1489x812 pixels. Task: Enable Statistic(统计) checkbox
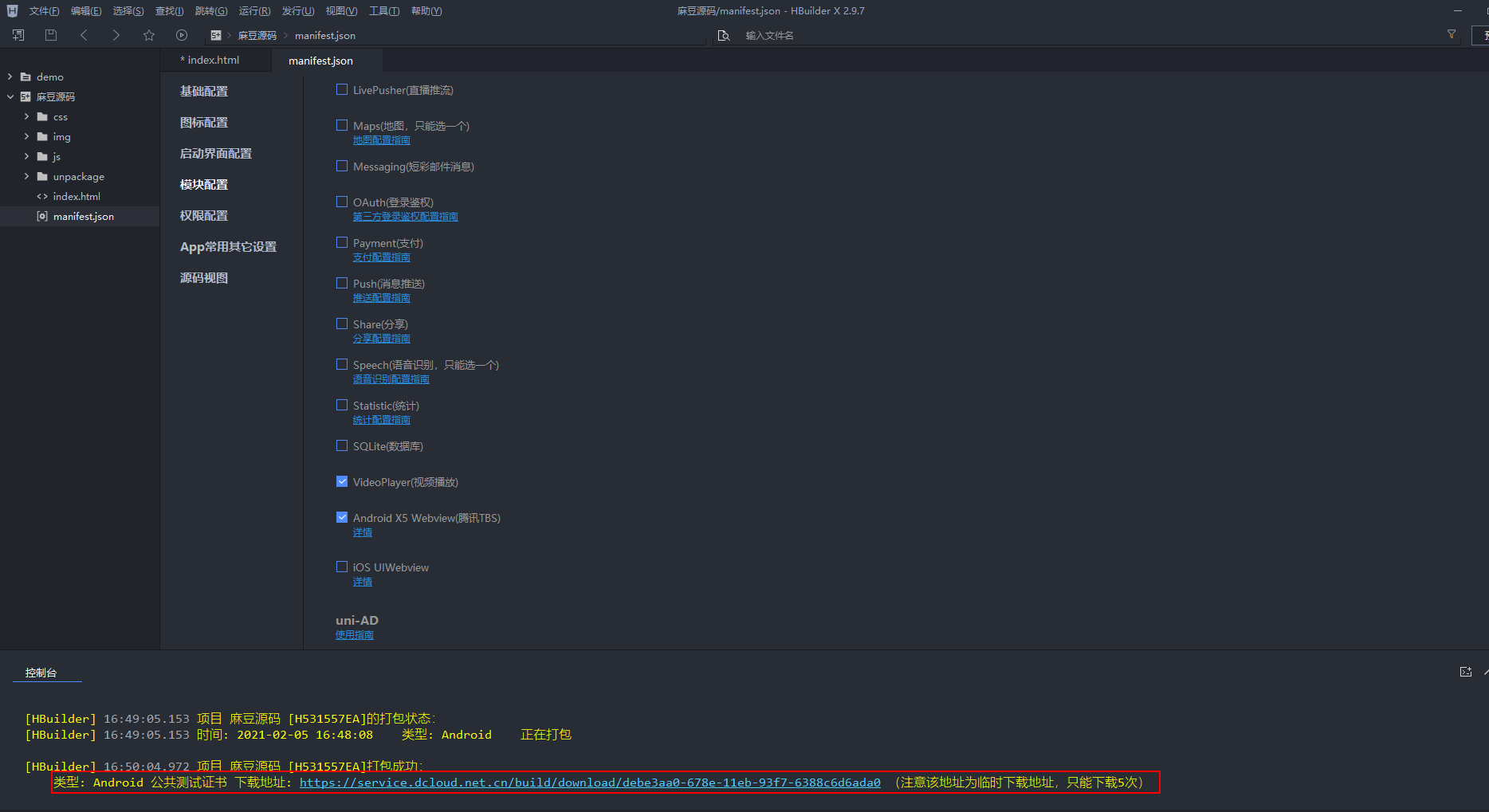[342, 405]
